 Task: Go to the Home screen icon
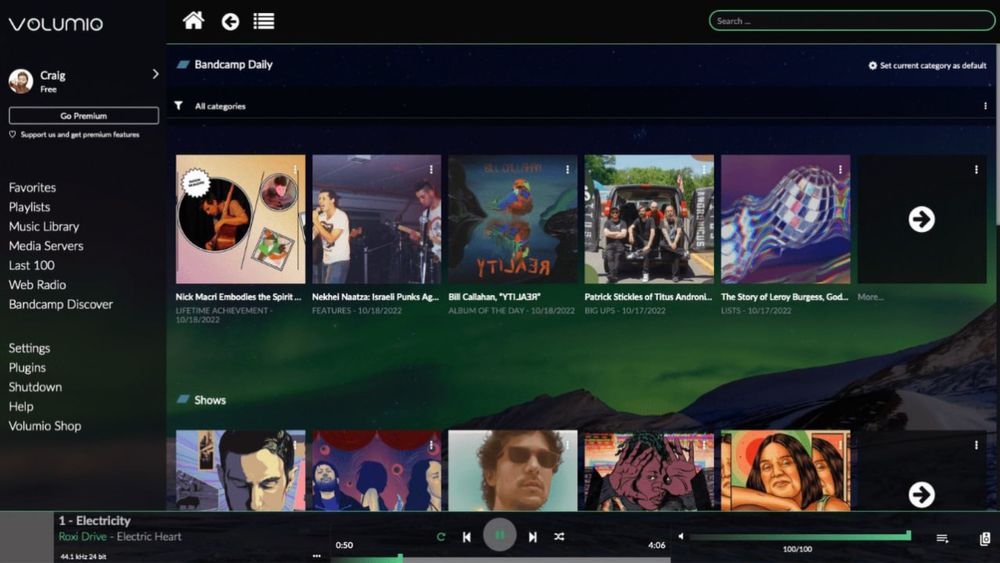(x=193, y=21)
